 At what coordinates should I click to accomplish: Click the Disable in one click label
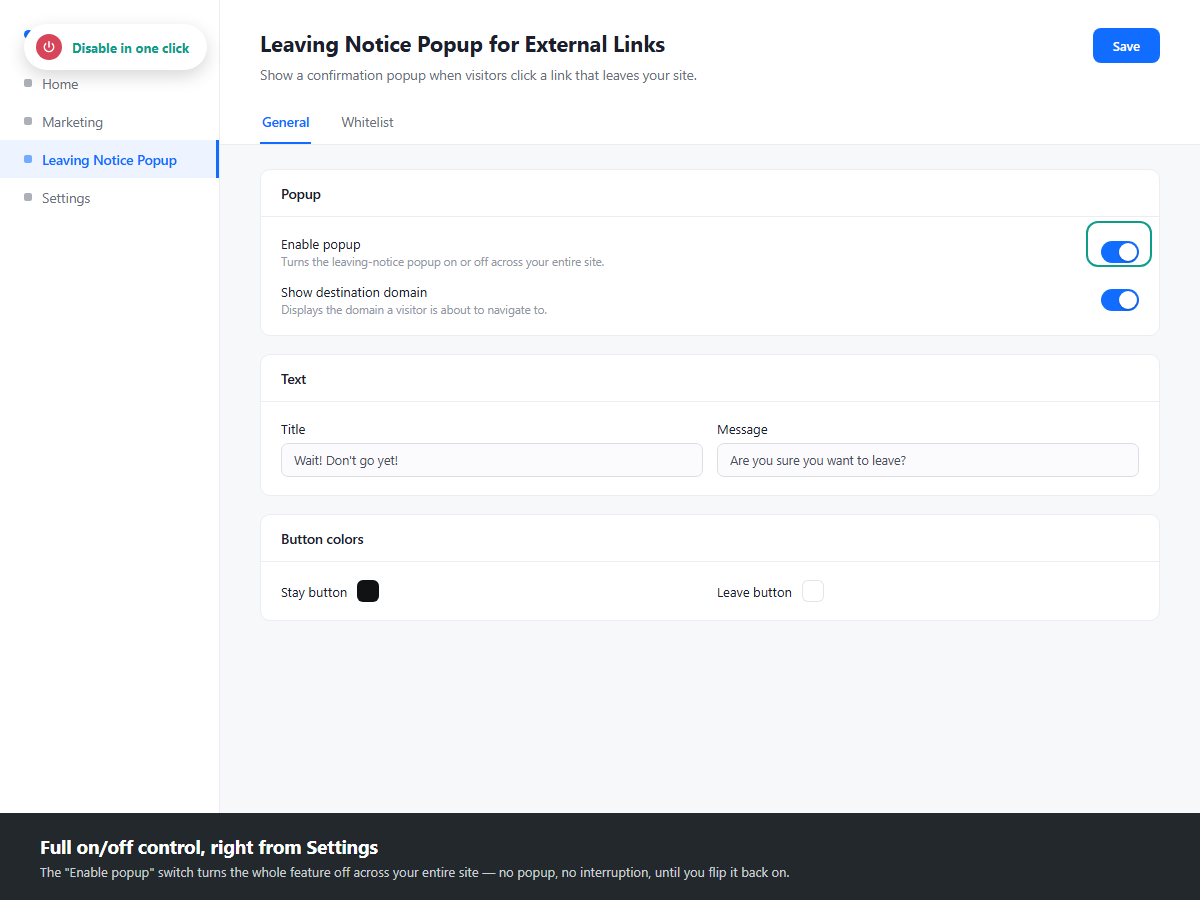click(130, 48)
